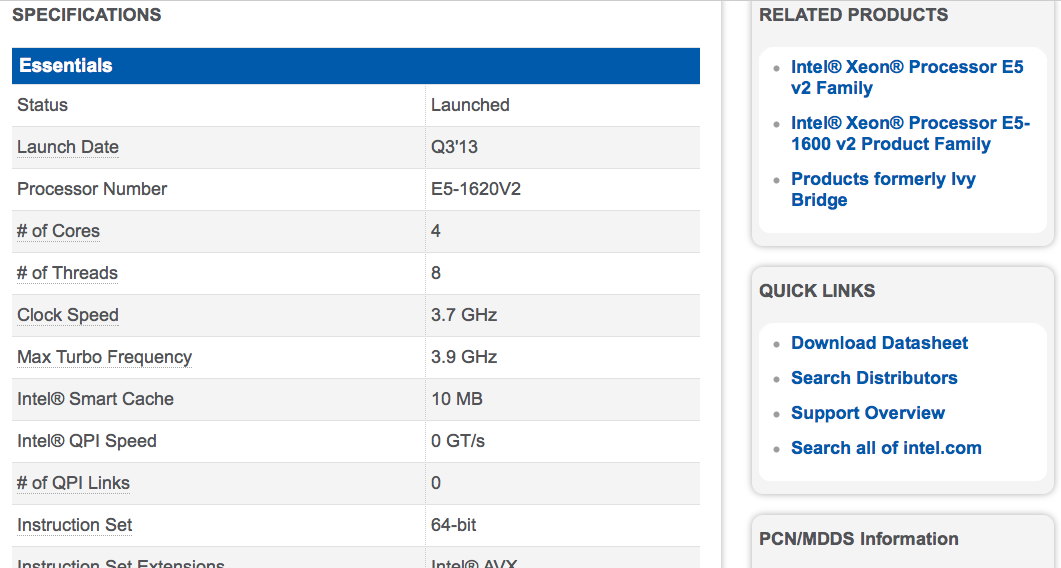
Task: Click the Max Turbo Frequency term label
Action: [104, 357]
